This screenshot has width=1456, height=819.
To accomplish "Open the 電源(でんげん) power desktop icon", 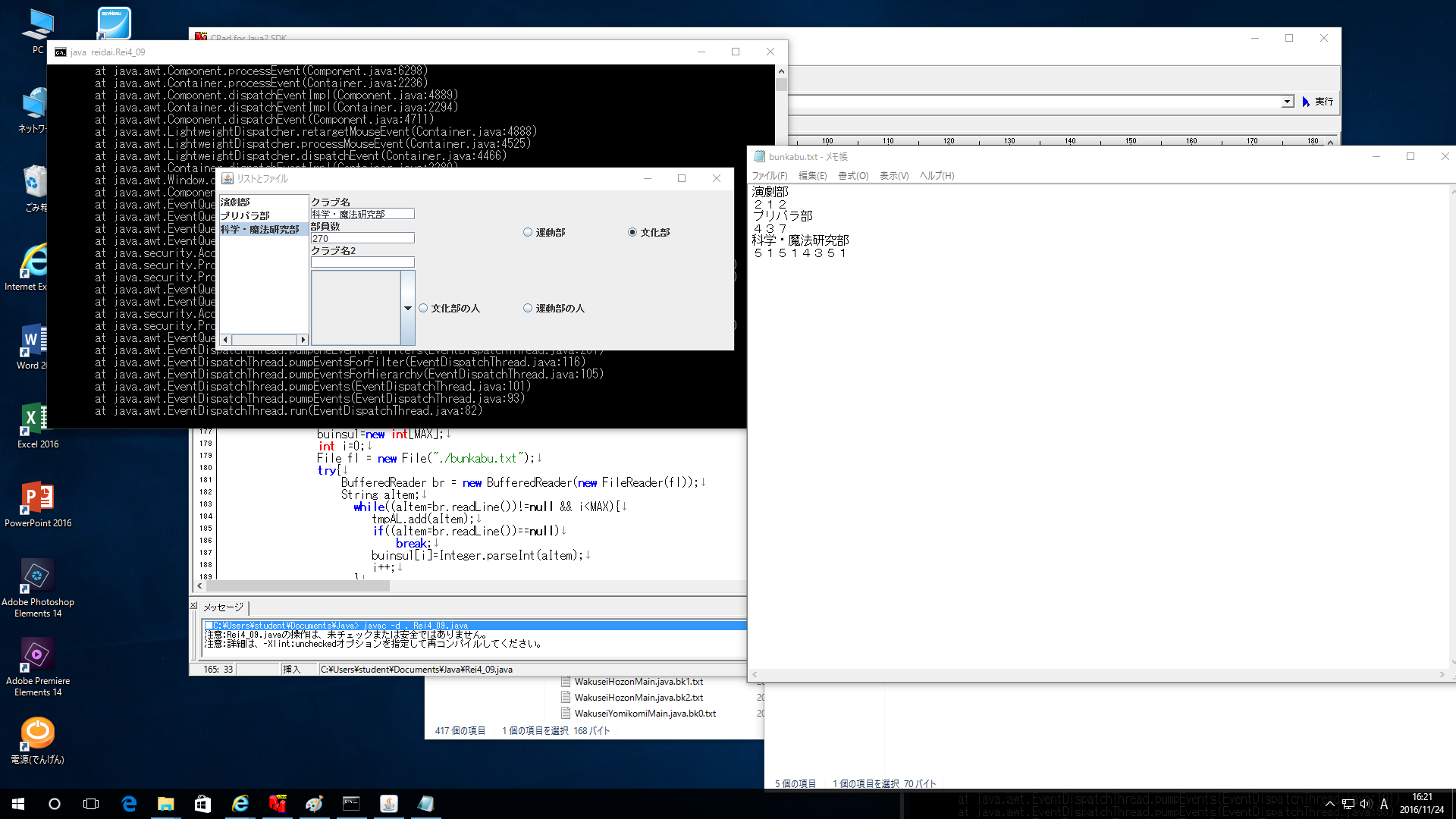I will (37, 740).
